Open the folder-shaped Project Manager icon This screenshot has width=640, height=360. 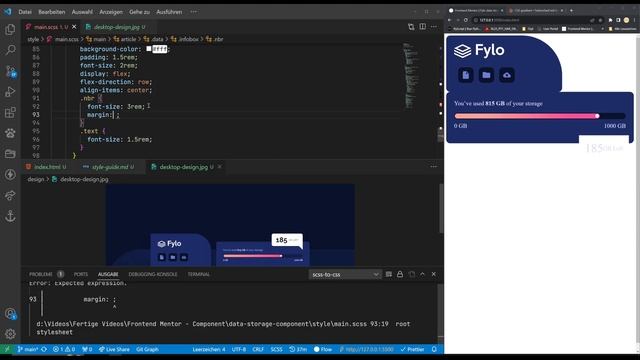(x=10, y=153)
